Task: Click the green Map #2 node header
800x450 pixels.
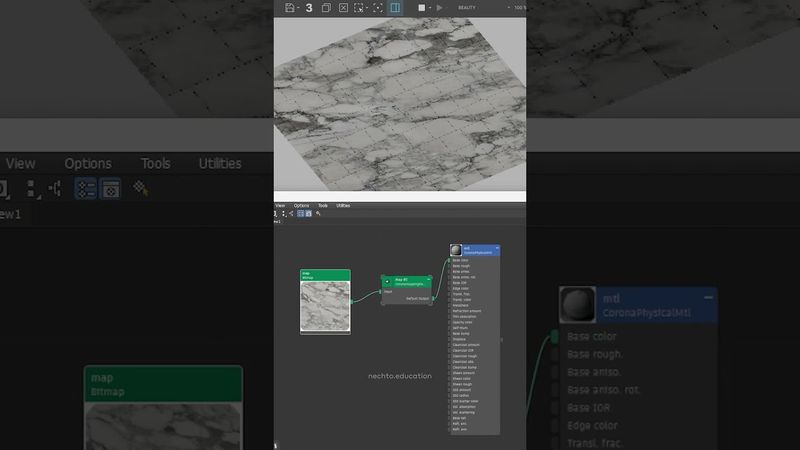Action: point(406,281)
